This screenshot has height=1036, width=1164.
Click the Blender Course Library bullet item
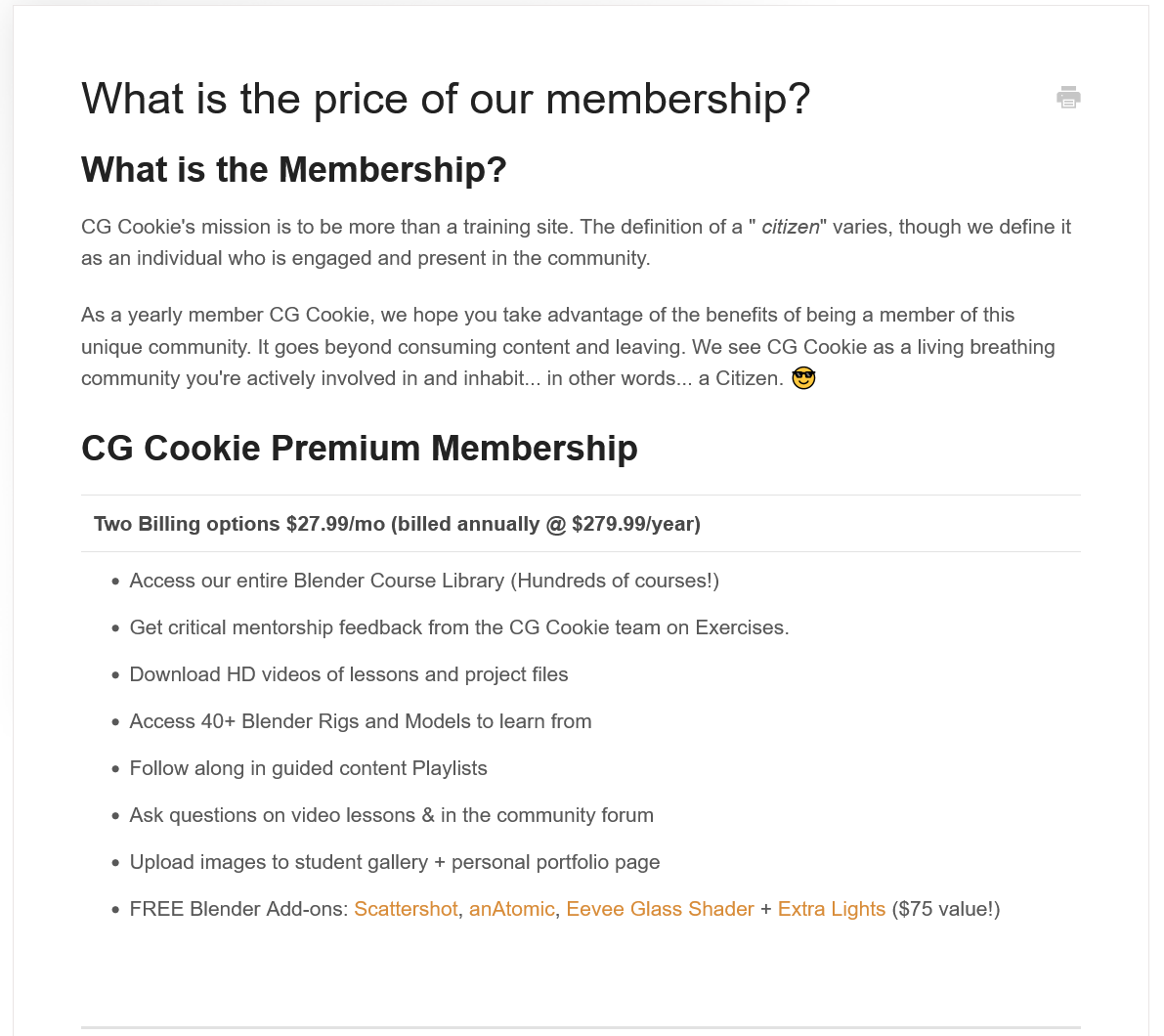424,581
